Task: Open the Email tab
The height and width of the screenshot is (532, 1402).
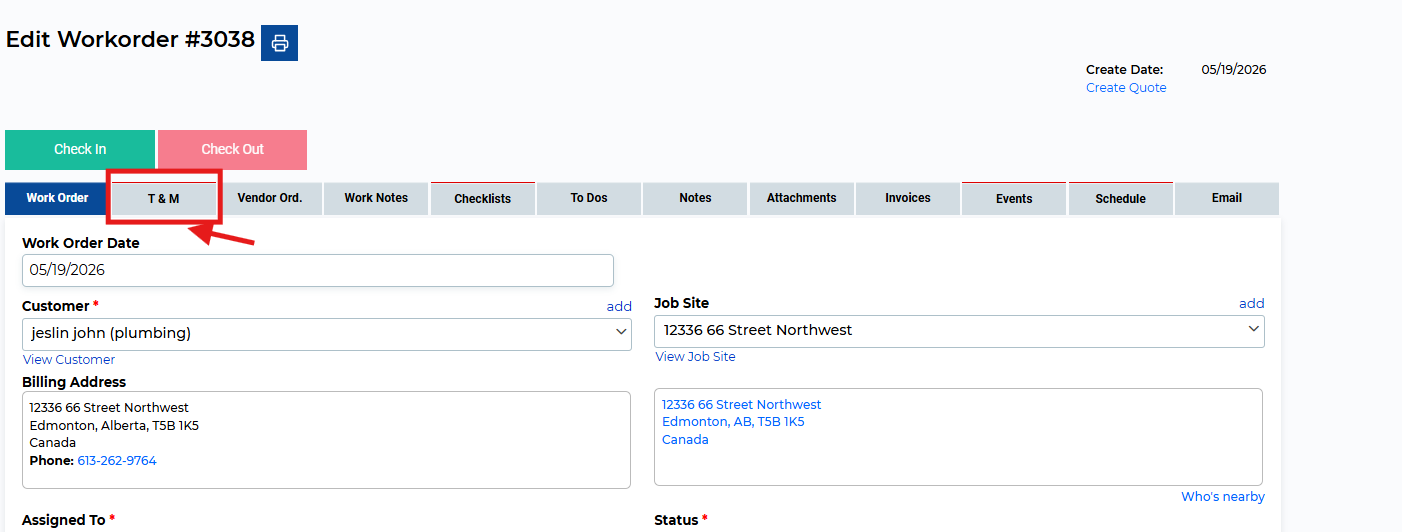Action: (1227, 198)
